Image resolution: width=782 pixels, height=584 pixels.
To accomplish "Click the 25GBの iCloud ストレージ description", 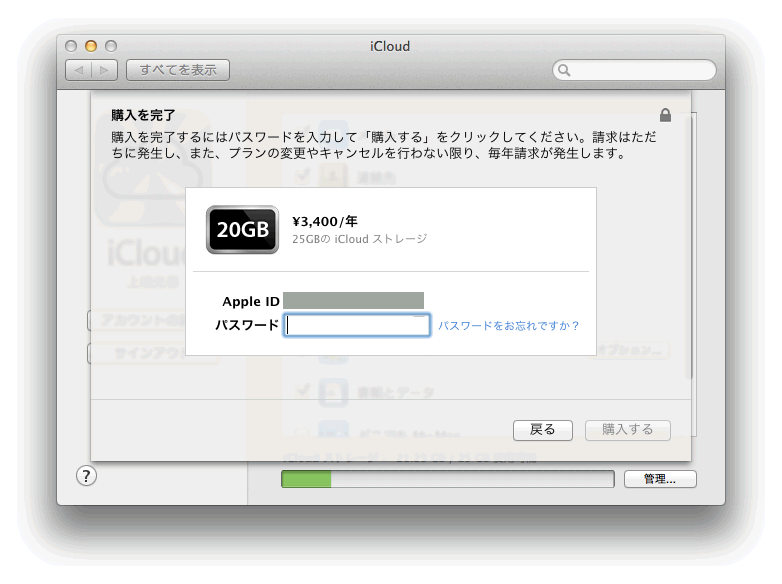I will pyautogui.click(x=360, y=239).
